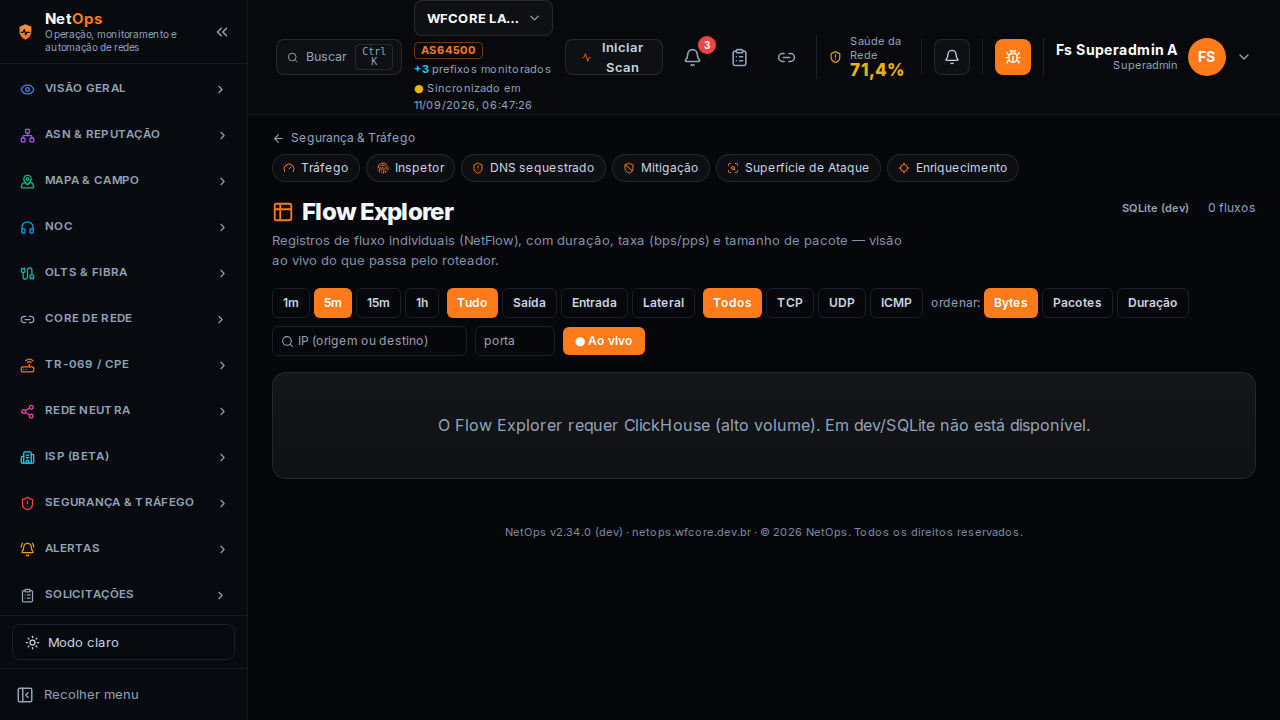Click the Saúde da Rede shield icon

[x=836, y=57]
